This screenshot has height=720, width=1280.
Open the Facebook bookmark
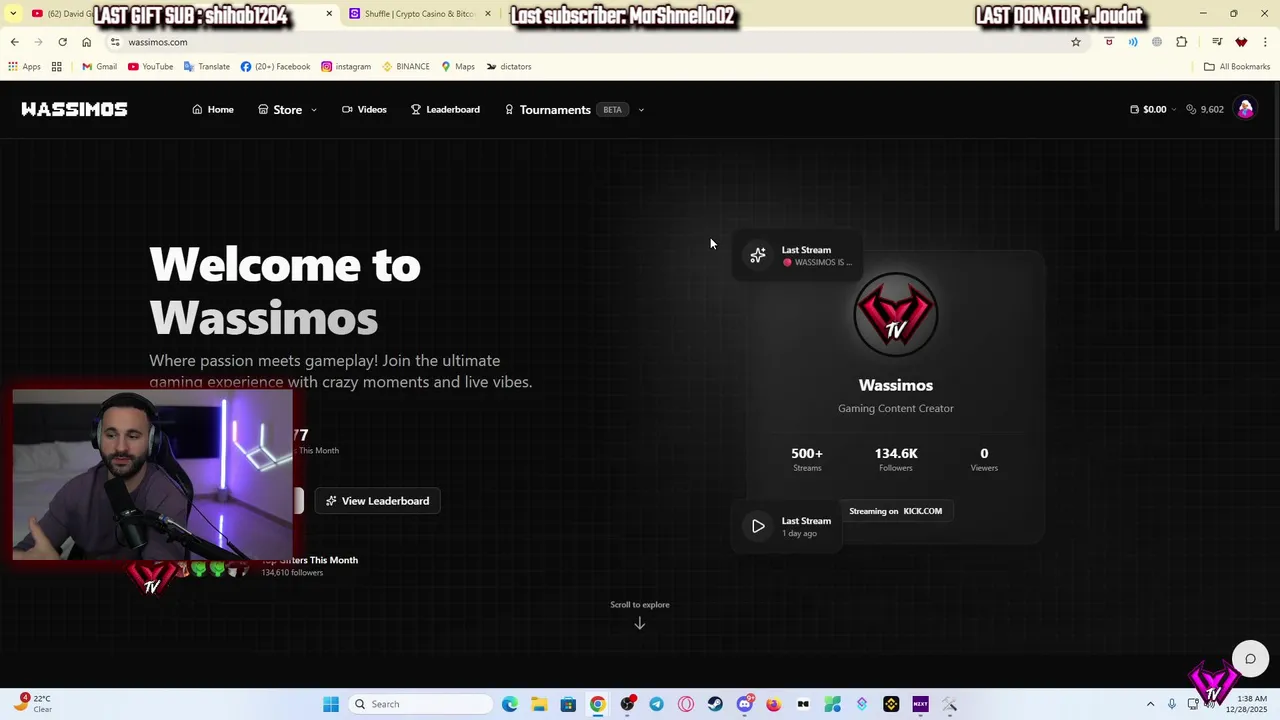coord(275,67)
